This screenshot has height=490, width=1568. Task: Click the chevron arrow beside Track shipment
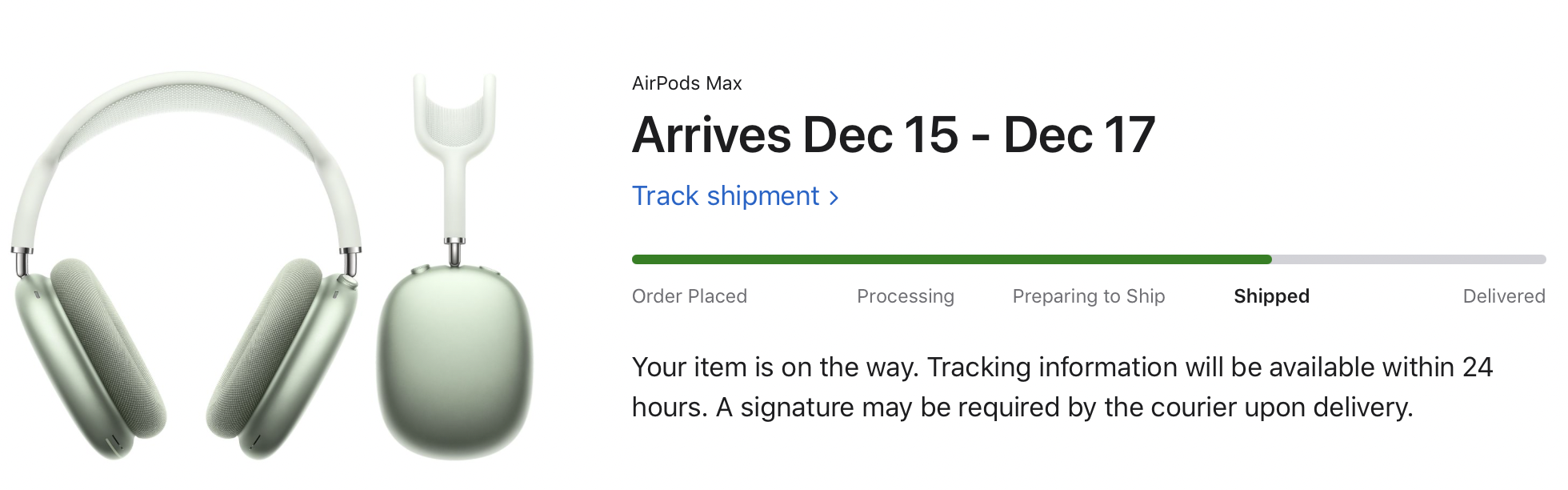[834, 198]
